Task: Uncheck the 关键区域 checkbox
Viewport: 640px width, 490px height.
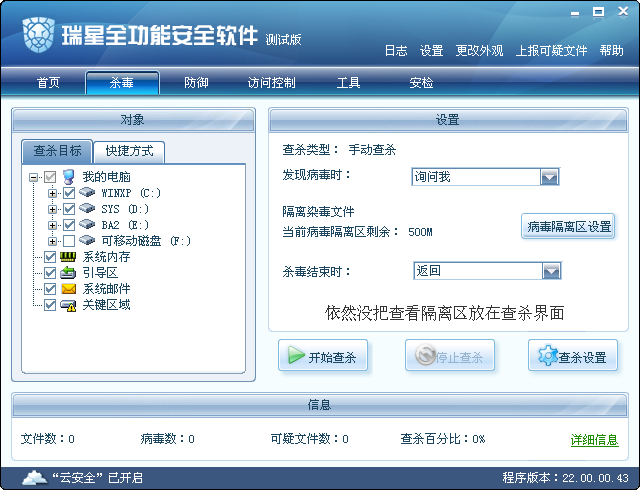Action: coord(50,305)
